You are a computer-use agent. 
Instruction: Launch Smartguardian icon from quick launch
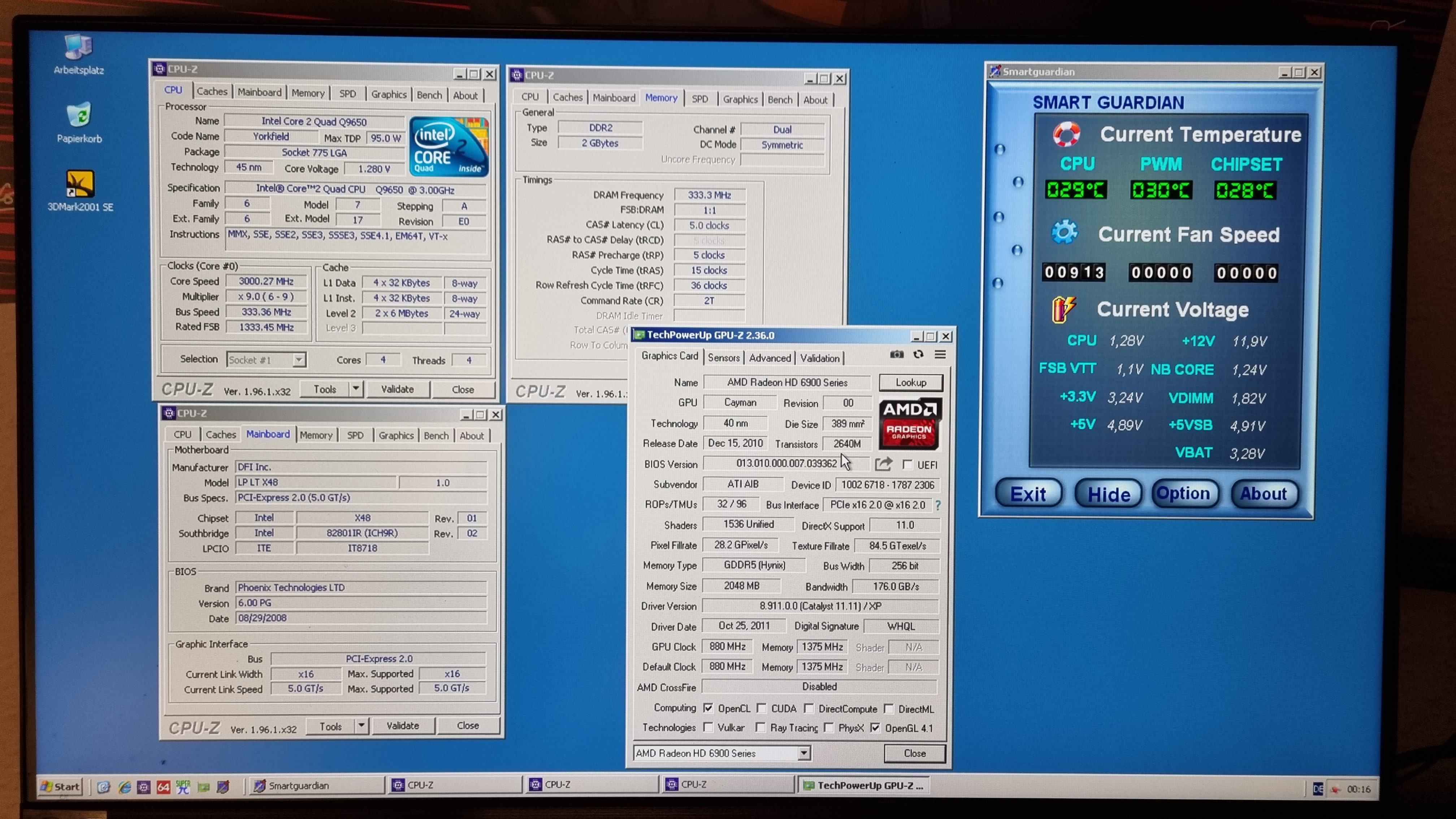224,787
